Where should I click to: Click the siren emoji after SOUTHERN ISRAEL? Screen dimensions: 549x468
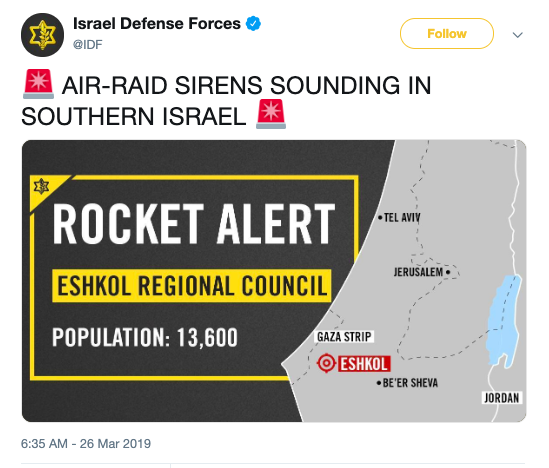pyautogui.click(x=271, y=114)
